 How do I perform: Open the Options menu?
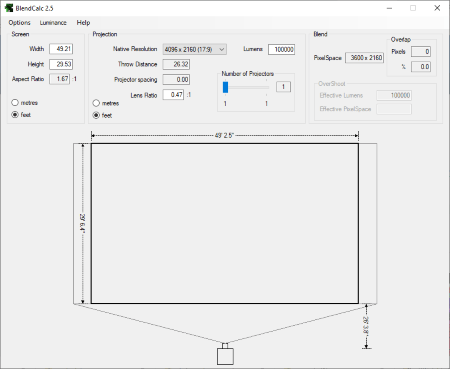pos(19,23)
